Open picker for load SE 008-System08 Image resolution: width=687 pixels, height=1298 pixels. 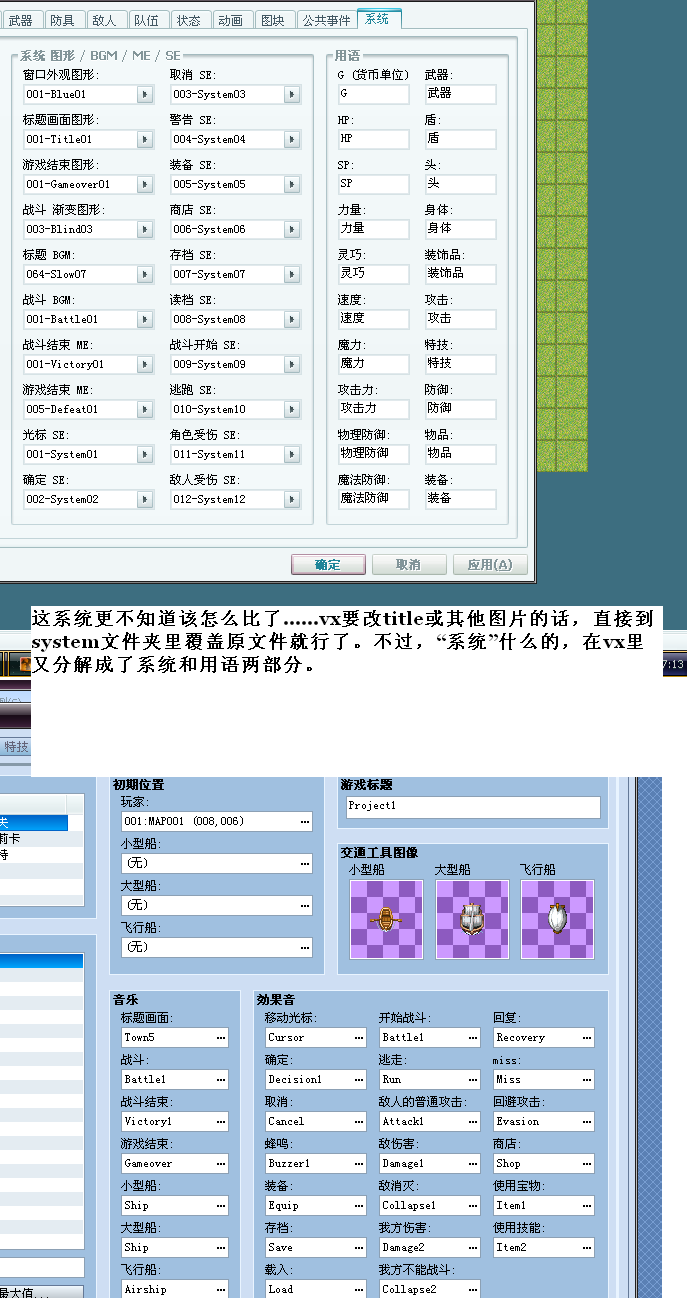click(292, 319)
